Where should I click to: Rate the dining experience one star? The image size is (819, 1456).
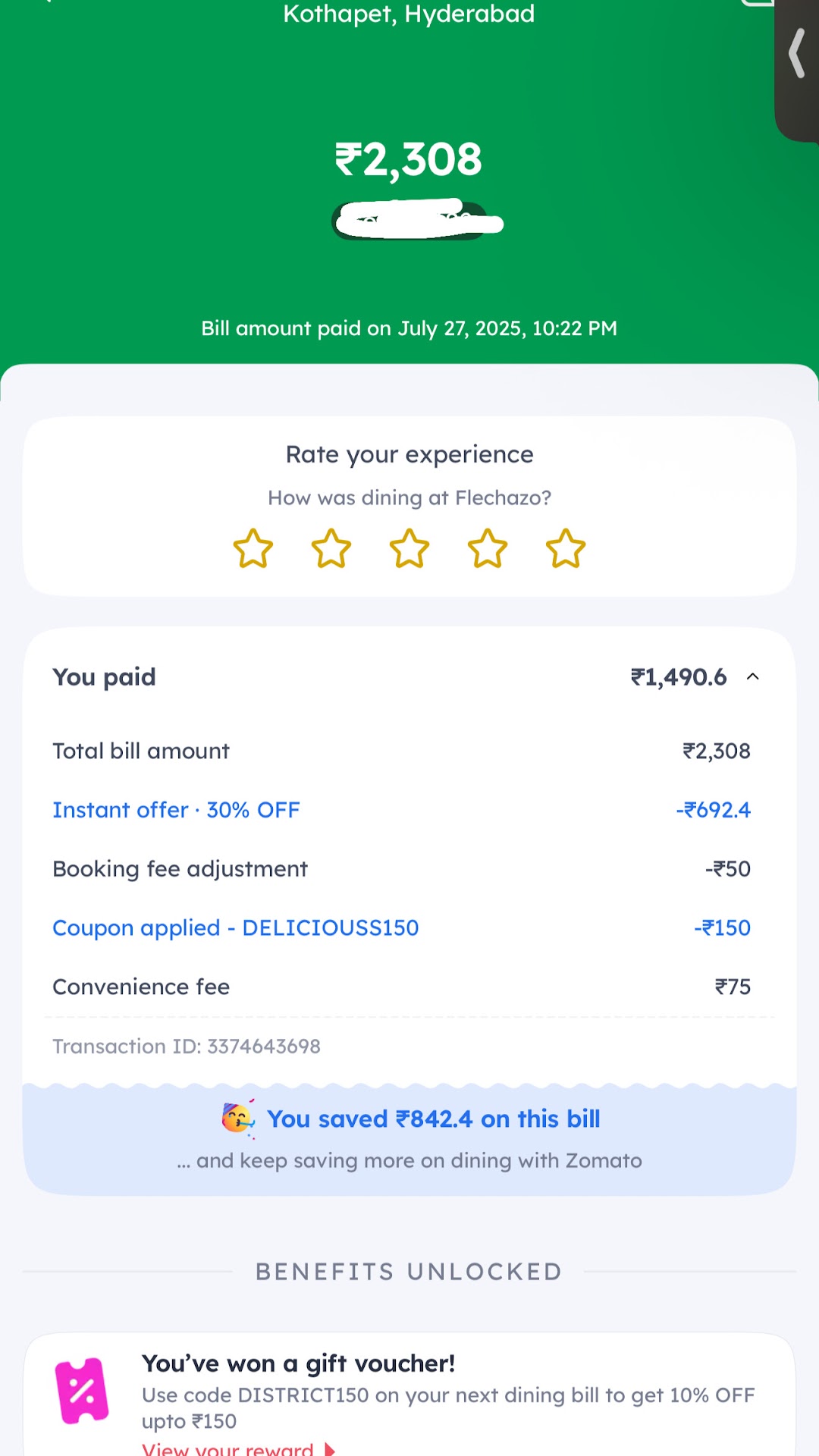click(x=253, y=548)
